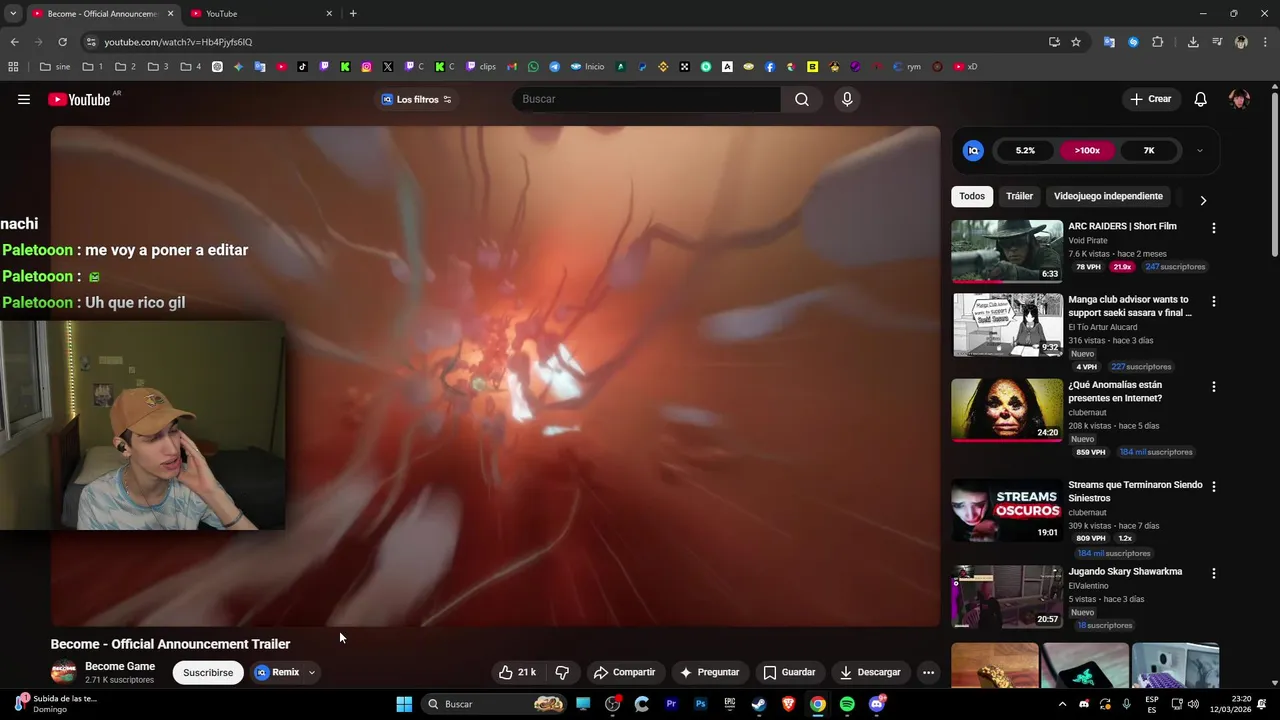
Task: Expand the IQ stats panel chevron
Action: [1199, 151]
